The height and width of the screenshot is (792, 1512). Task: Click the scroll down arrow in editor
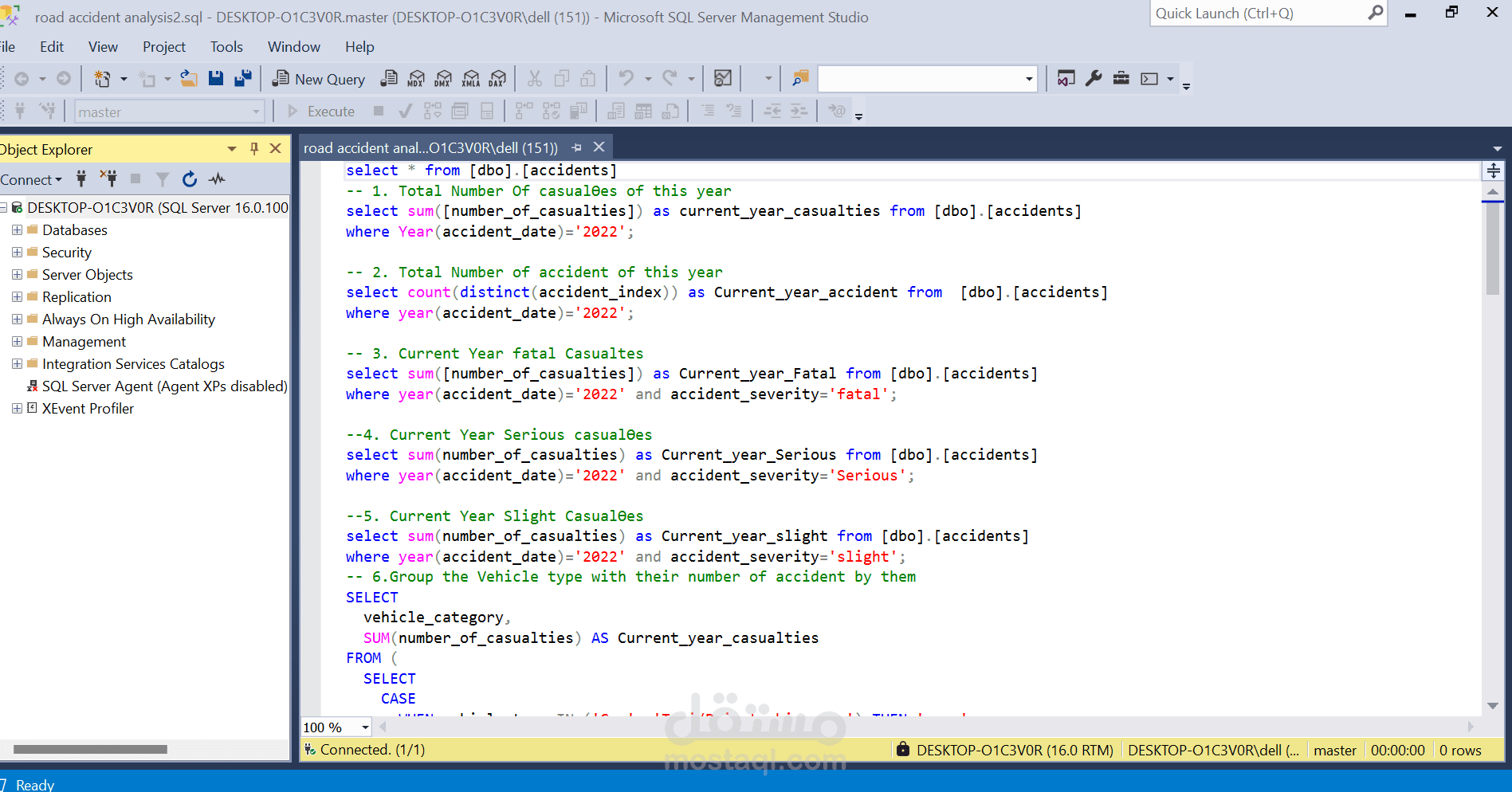[1493, 706]
